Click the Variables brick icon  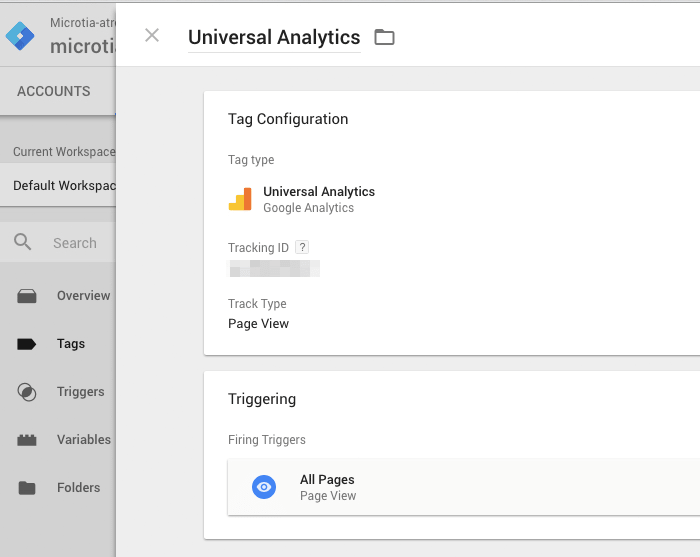[27, 440]
